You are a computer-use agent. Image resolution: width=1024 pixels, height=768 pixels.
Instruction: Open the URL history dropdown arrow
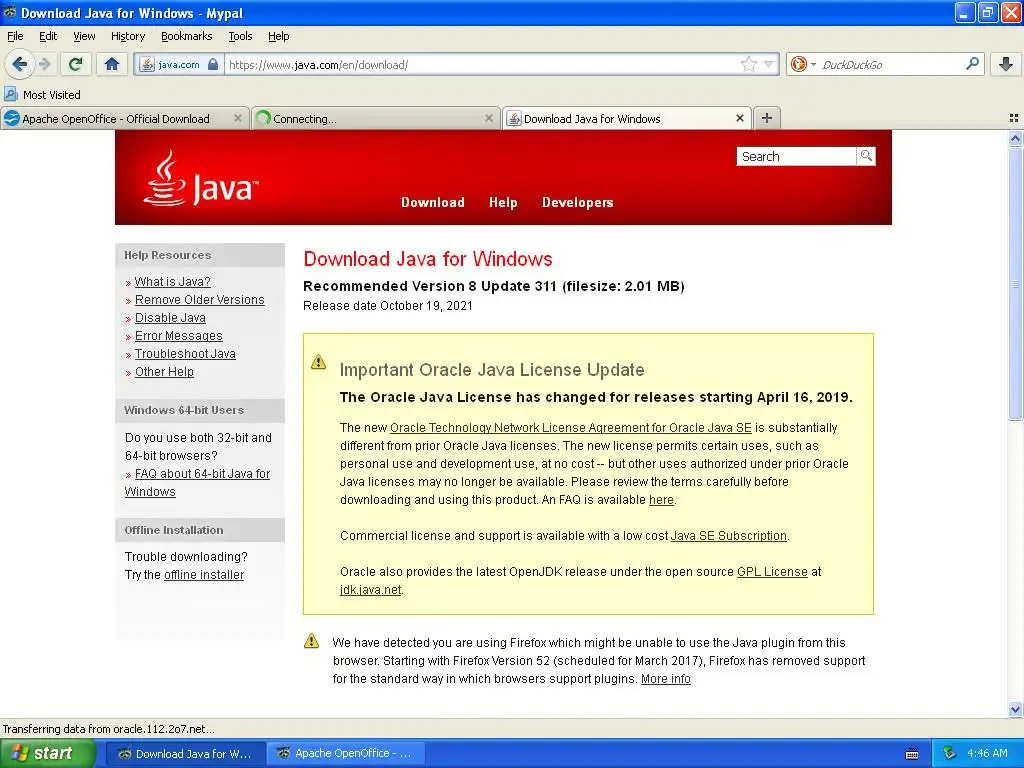click(769, 64)
